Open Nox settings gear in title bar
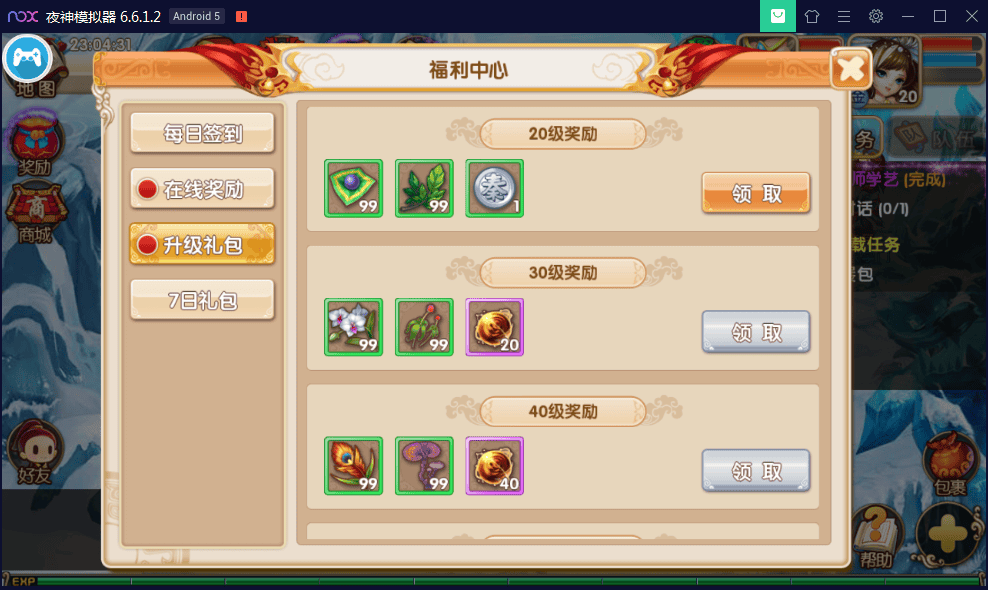The height and width of the screenshot is (590, 988). 876,16
